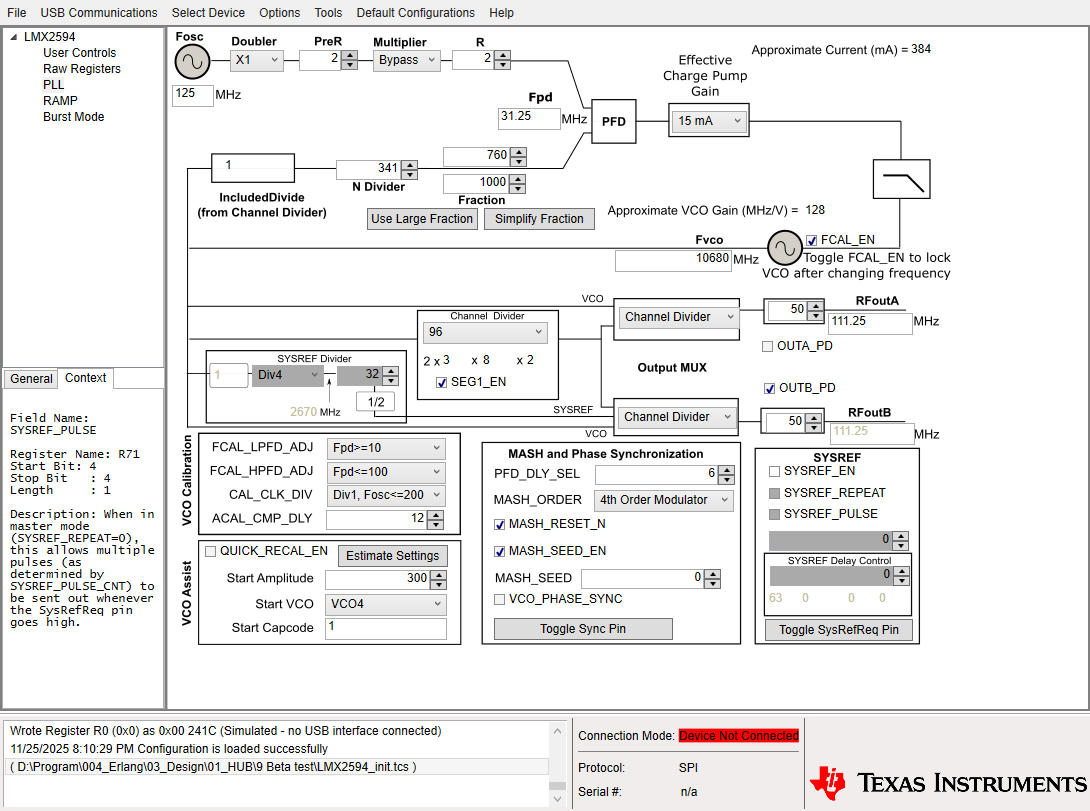Decrease Start Amplitude value
1090x811 pixels.
(438, 584)
